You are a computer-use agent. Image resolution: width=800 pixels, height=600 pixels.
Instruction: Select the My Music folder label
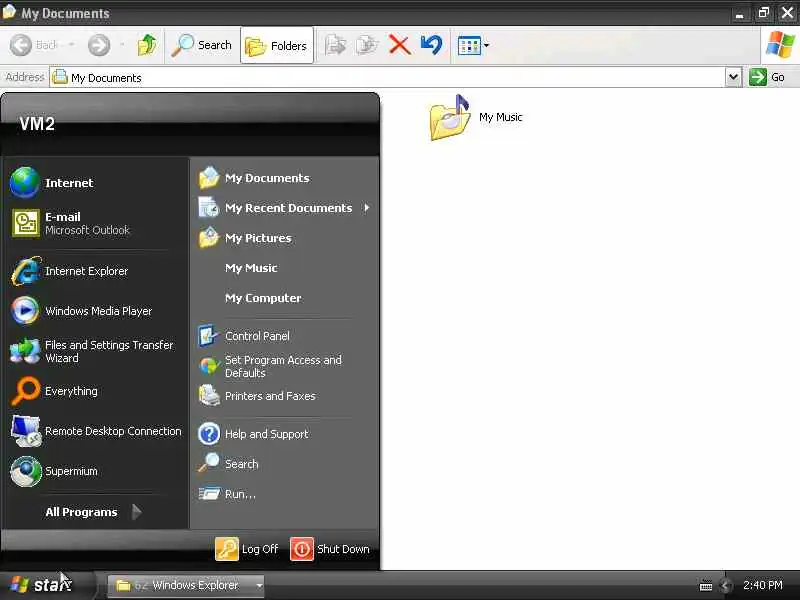coord(501,117)
